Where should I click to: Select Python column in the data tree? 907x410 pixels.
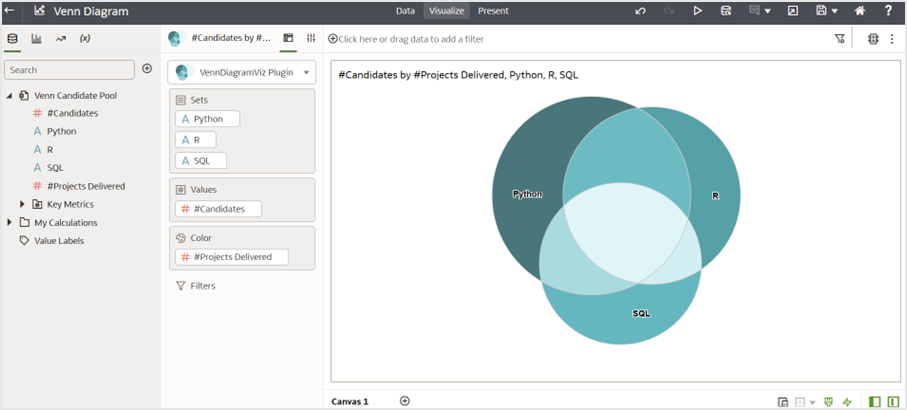[61, 131]
